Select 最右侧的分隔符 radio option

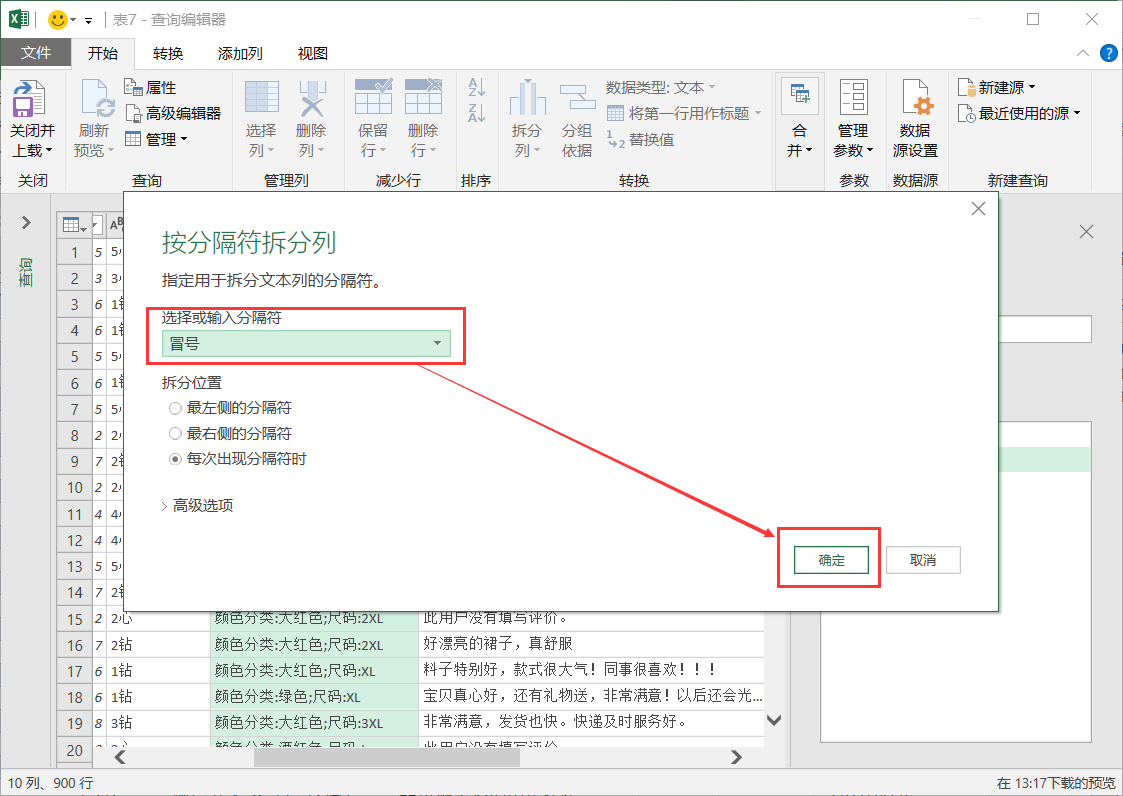click(175, 433)
